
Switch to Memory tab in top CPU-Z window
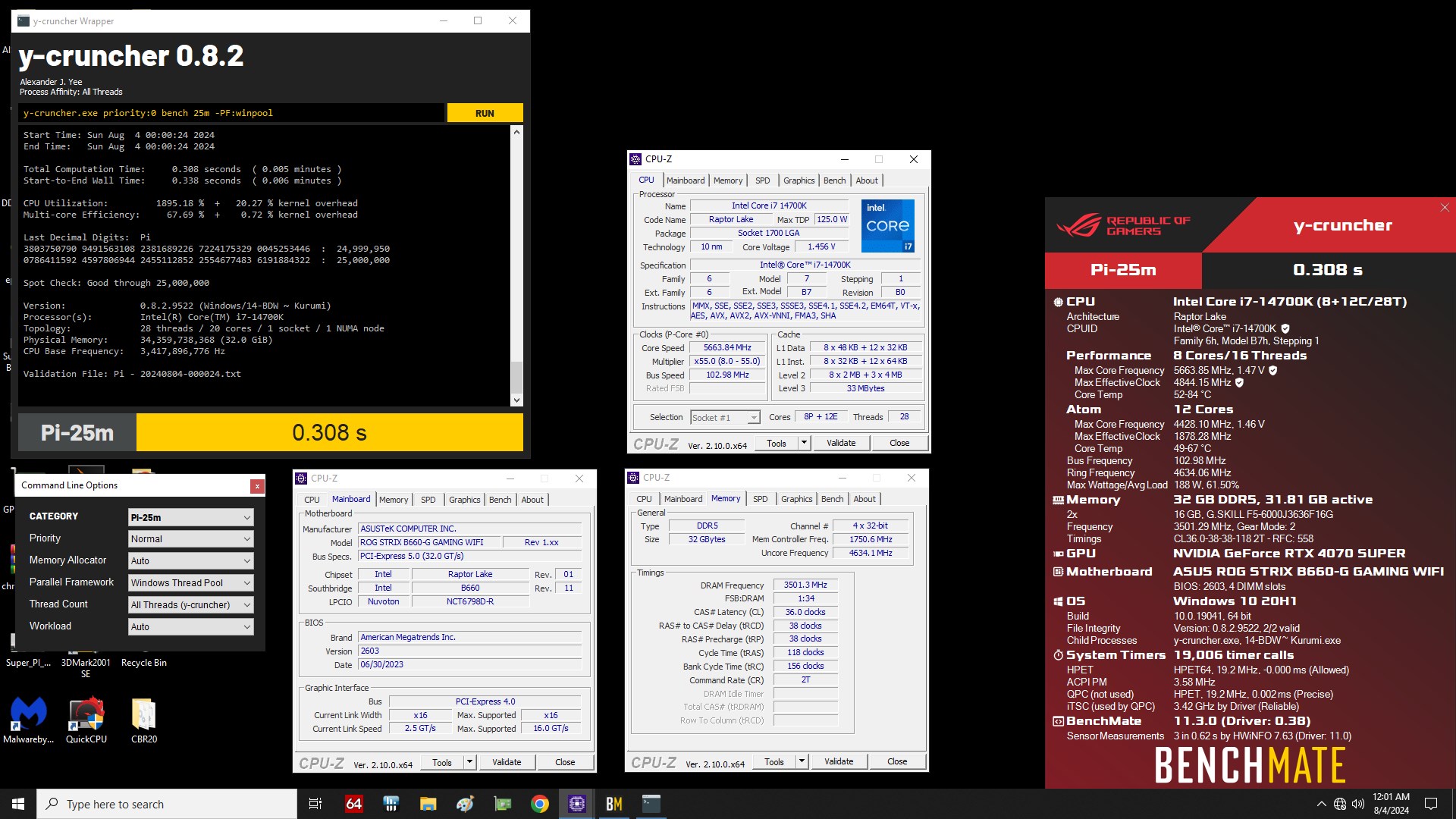(x=728, y=180)
